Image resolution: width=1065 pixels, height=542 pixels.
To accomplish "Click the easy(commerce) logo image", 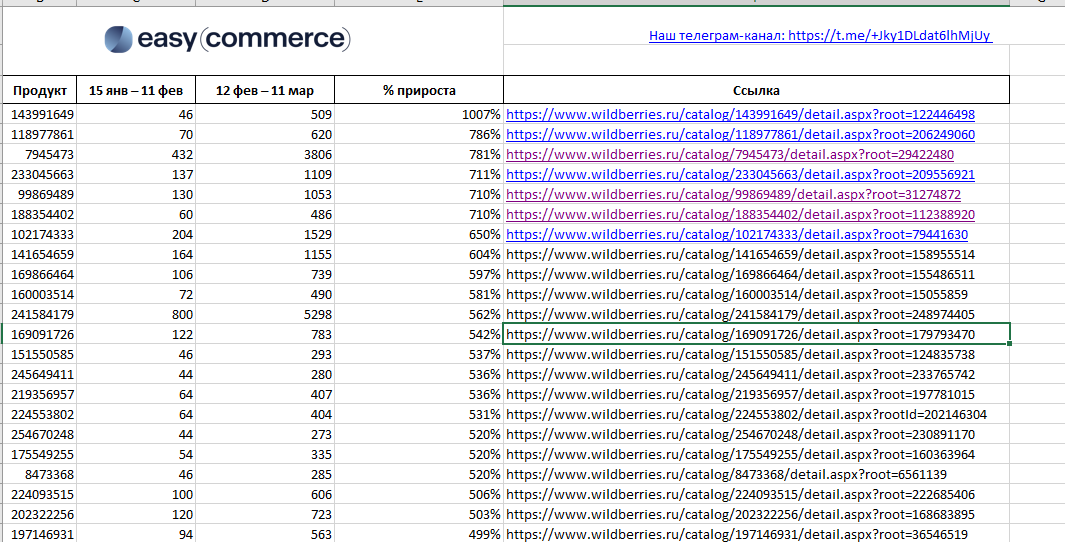I will (227, 39).
